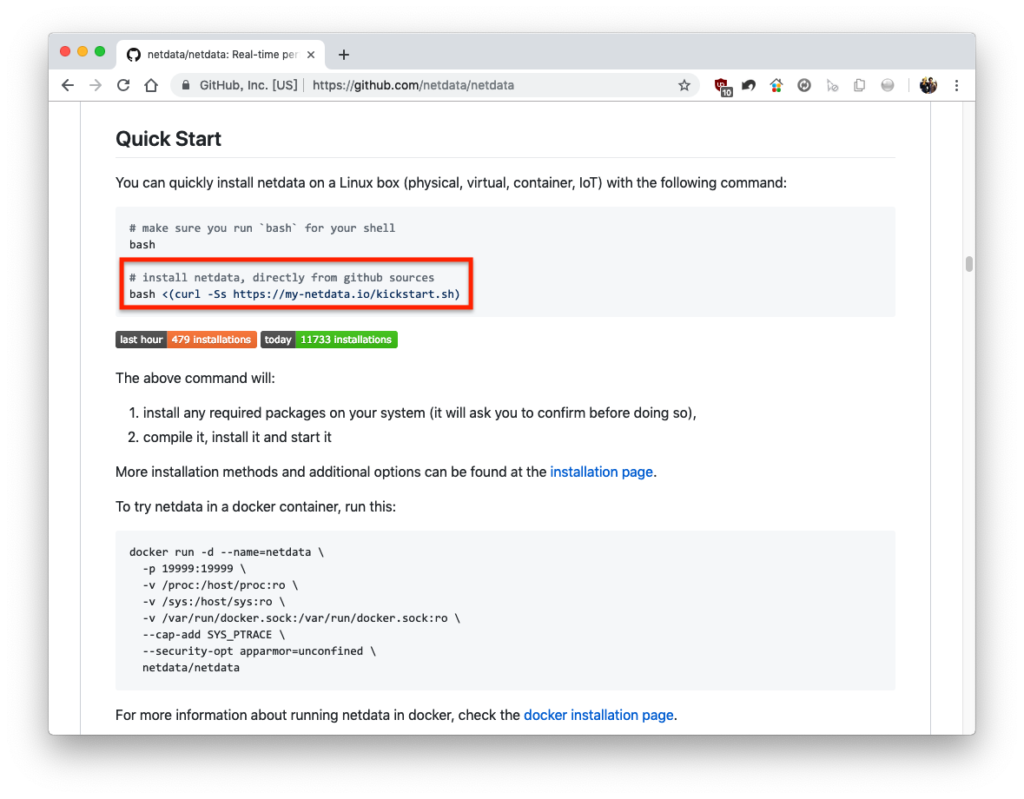Reload the netdata GitHub page
The width and height of the screenshot is (1024, 799).
123,86
